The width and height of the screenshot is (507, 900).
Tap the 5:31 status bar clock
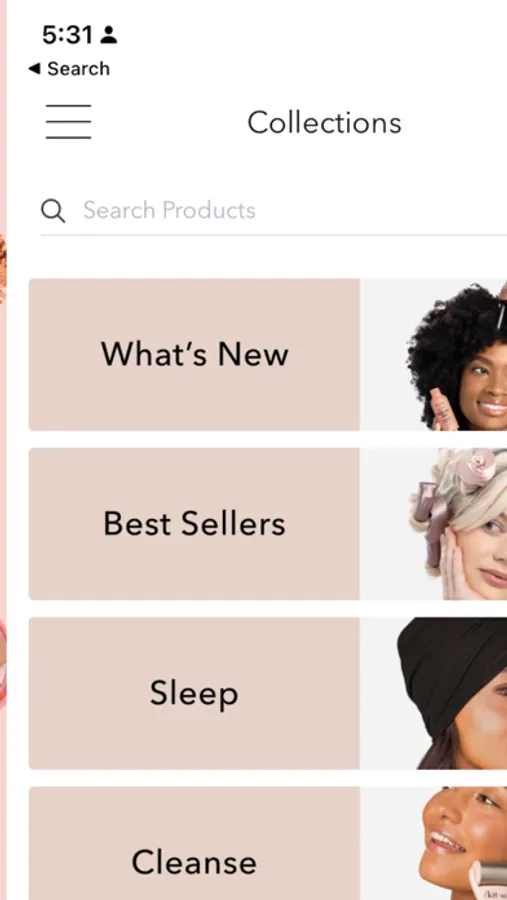pos(67,35)
